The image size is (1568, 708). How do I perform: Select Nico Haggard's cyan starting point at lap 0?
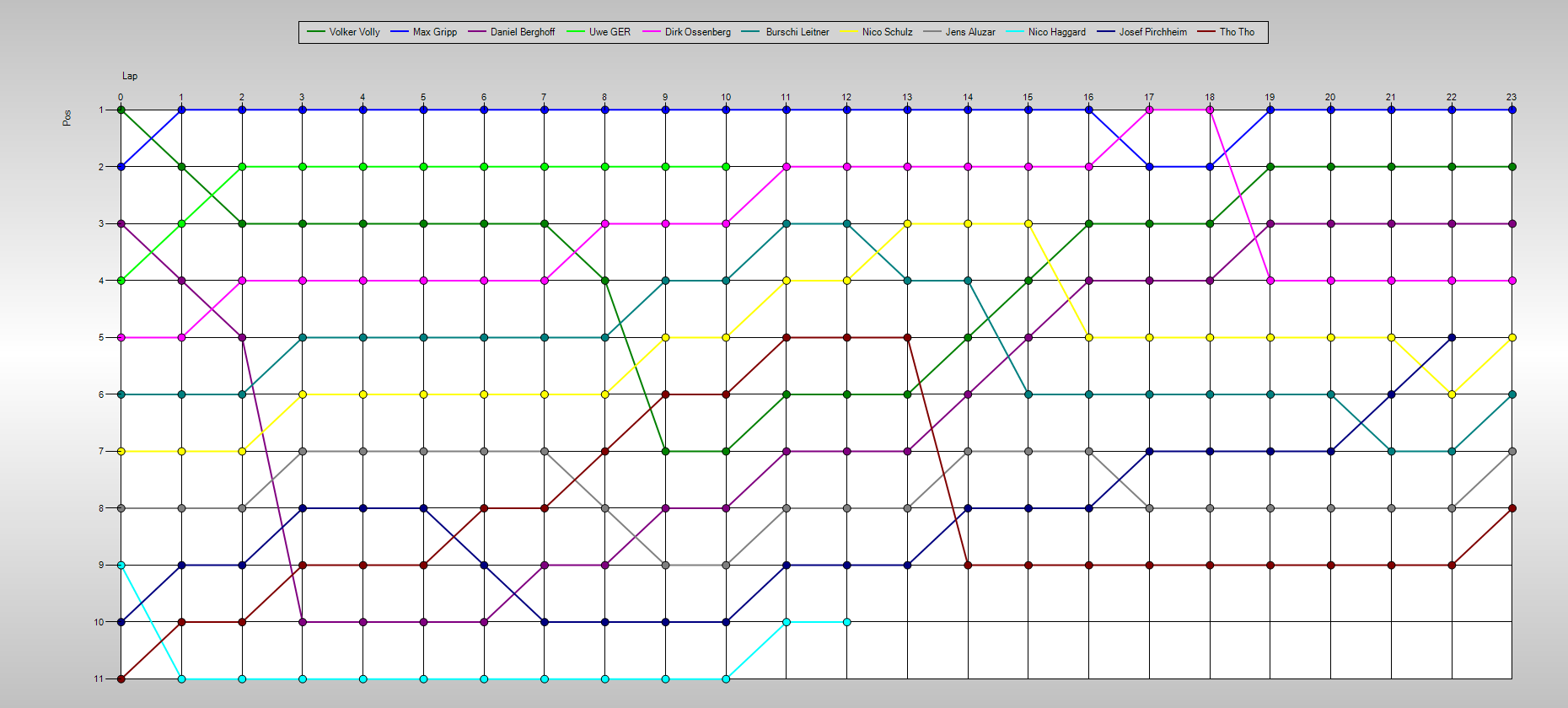[121, 565]
